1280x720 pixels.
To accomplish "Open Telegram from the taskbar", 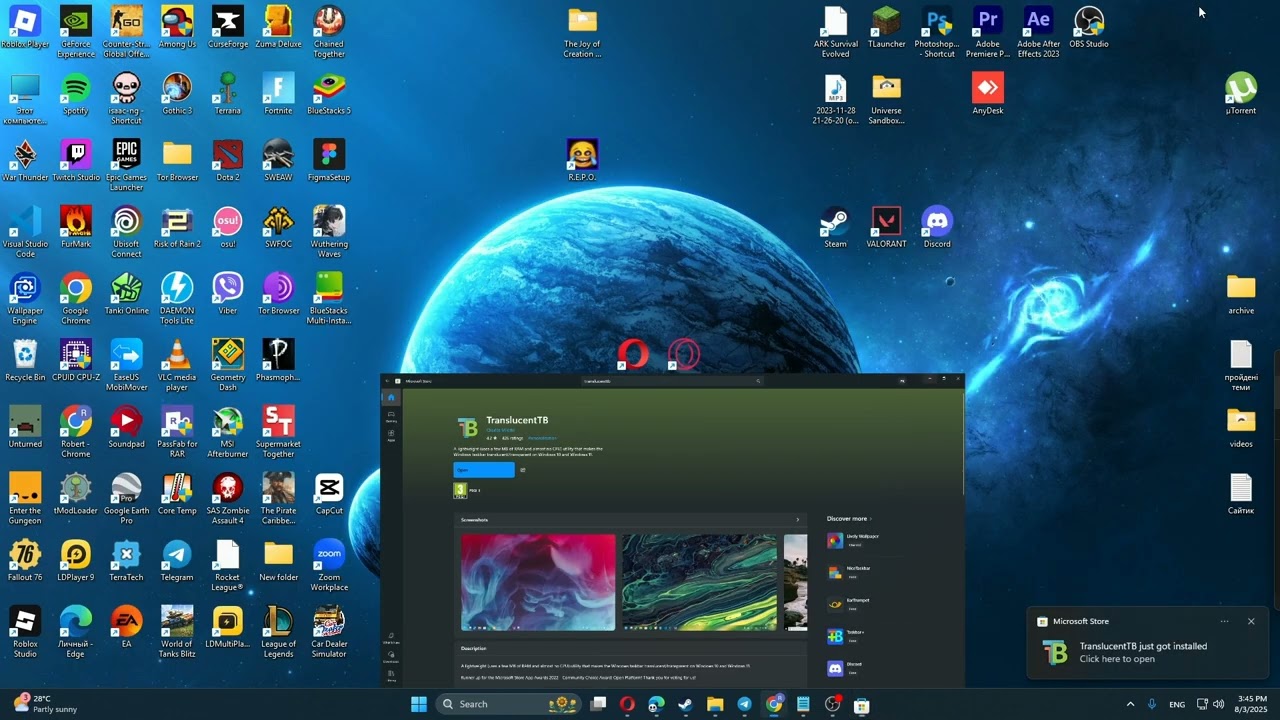I will tap(744, 704).
